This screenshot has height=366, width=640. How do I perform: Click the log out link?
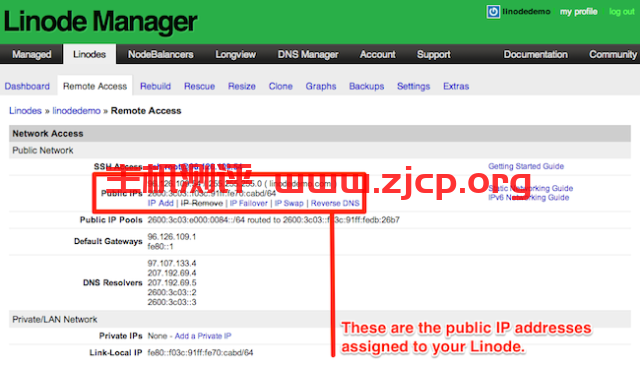[x=622, y=12]
